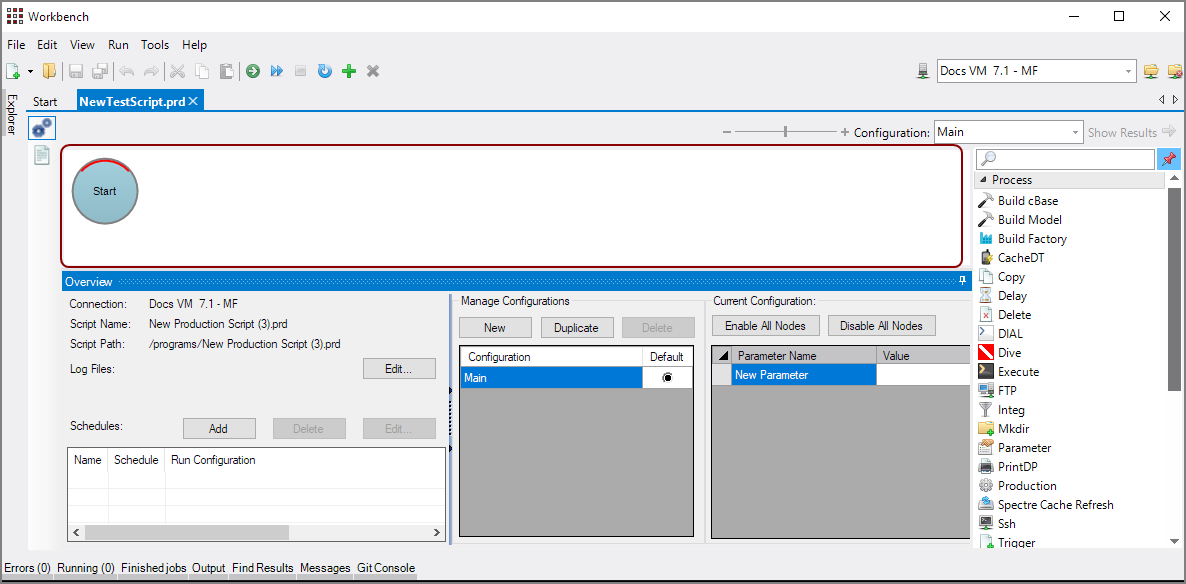
Task: Click the Enable All Nodes button
Action: tap(766, 326)
